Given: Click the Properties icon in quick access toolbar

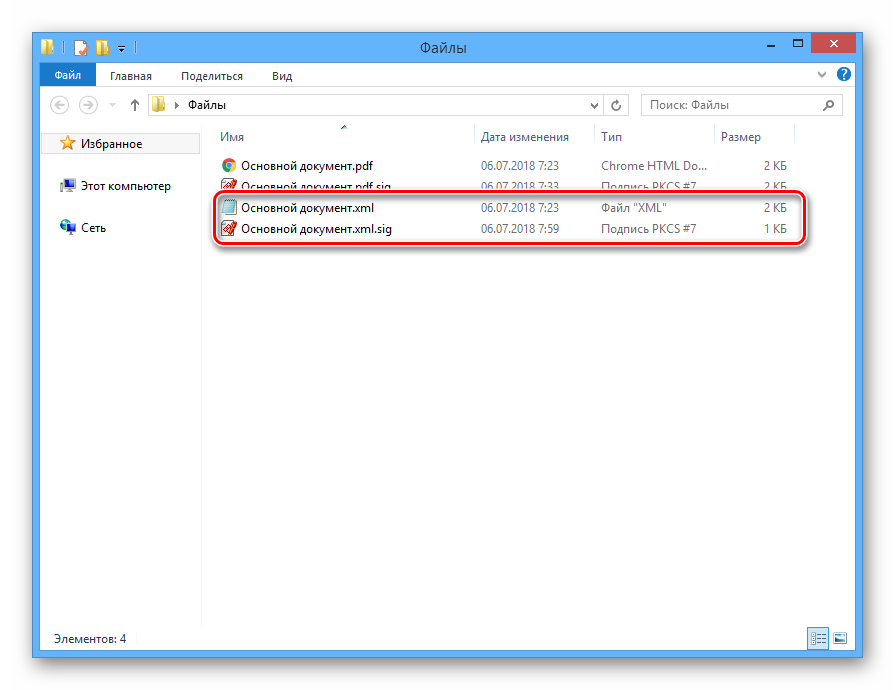Looking at the screenshot, I should [x=81, y=47].
